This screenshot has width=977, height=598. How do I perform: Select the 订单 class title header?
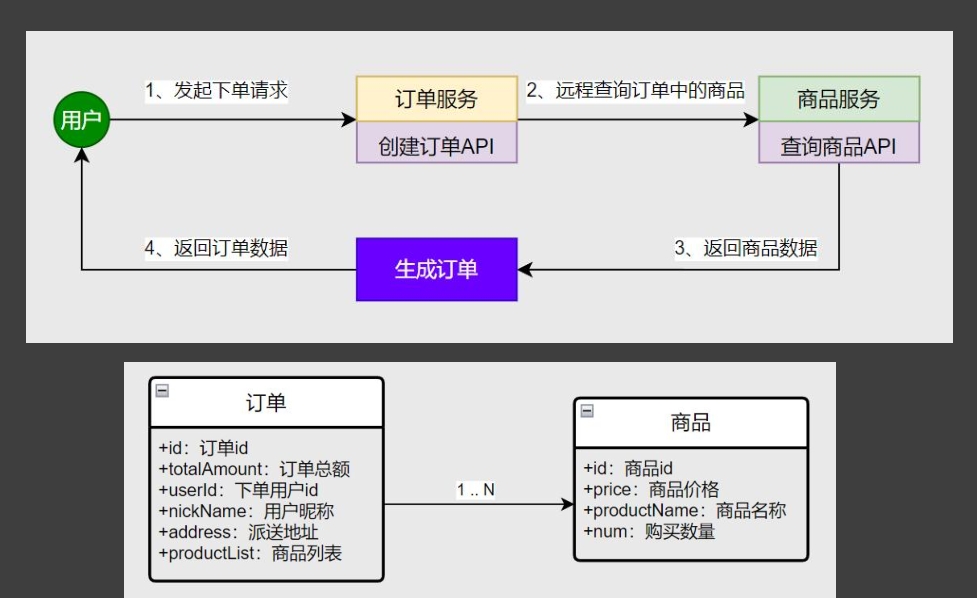(265, 401)
